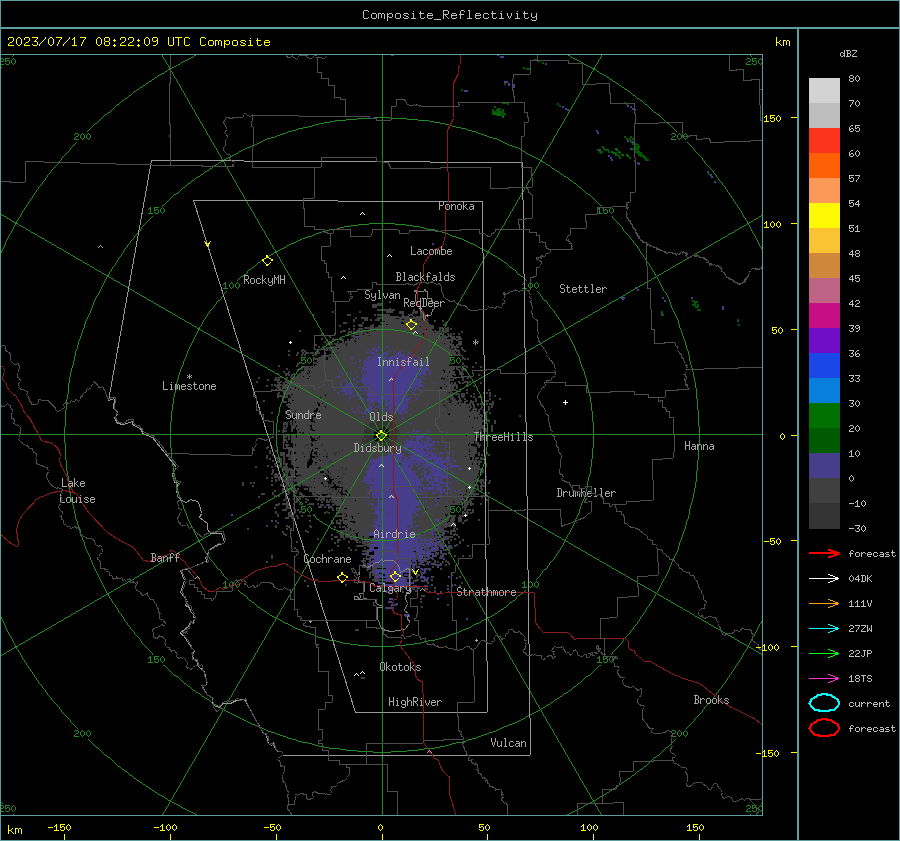This screenshot has width=900, height=841.
Task: Pick the blue 33-36 dBZ swatch
Action: tap(824, 366)
